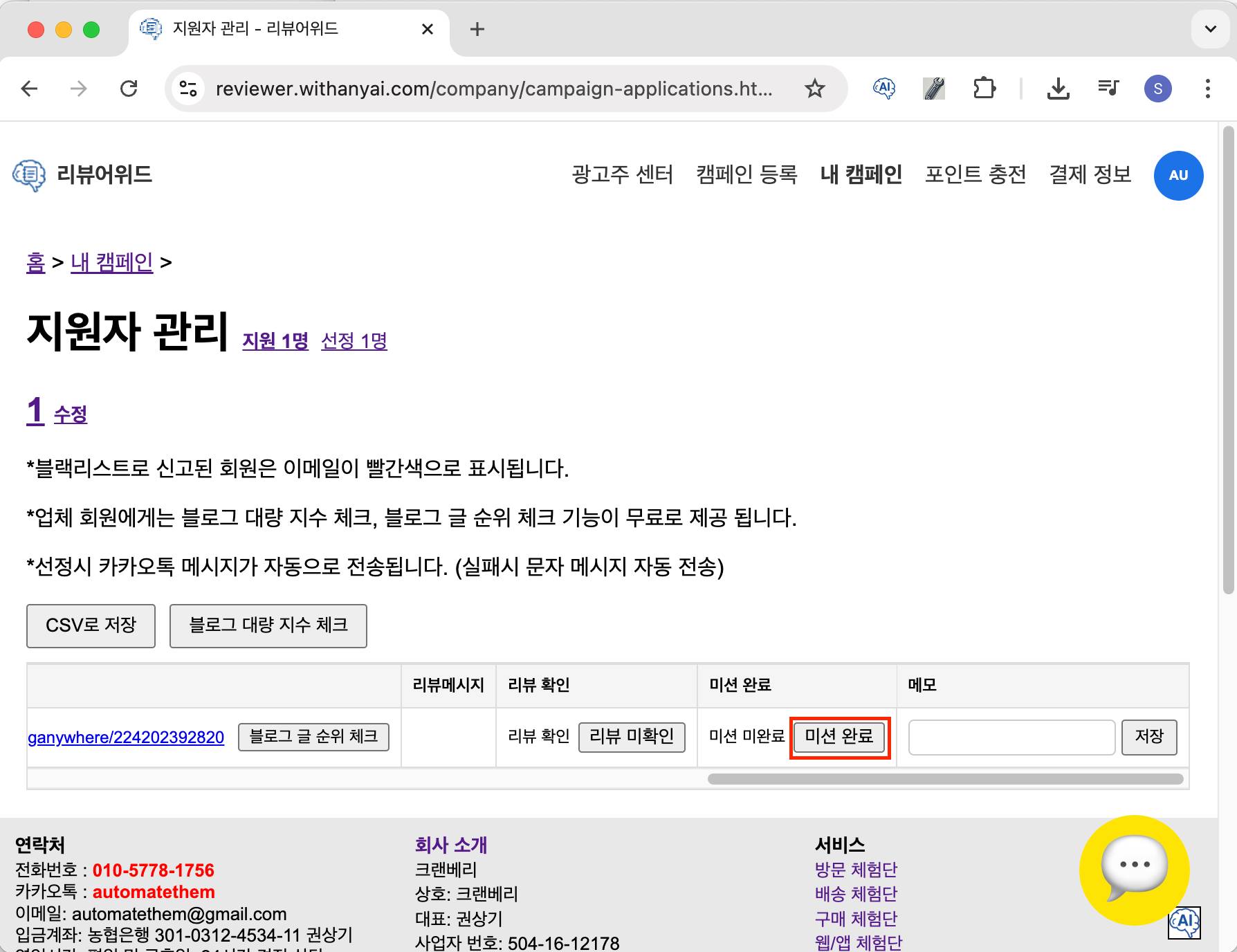Click the horizontal table scrollbar

[x=945, y=779]
